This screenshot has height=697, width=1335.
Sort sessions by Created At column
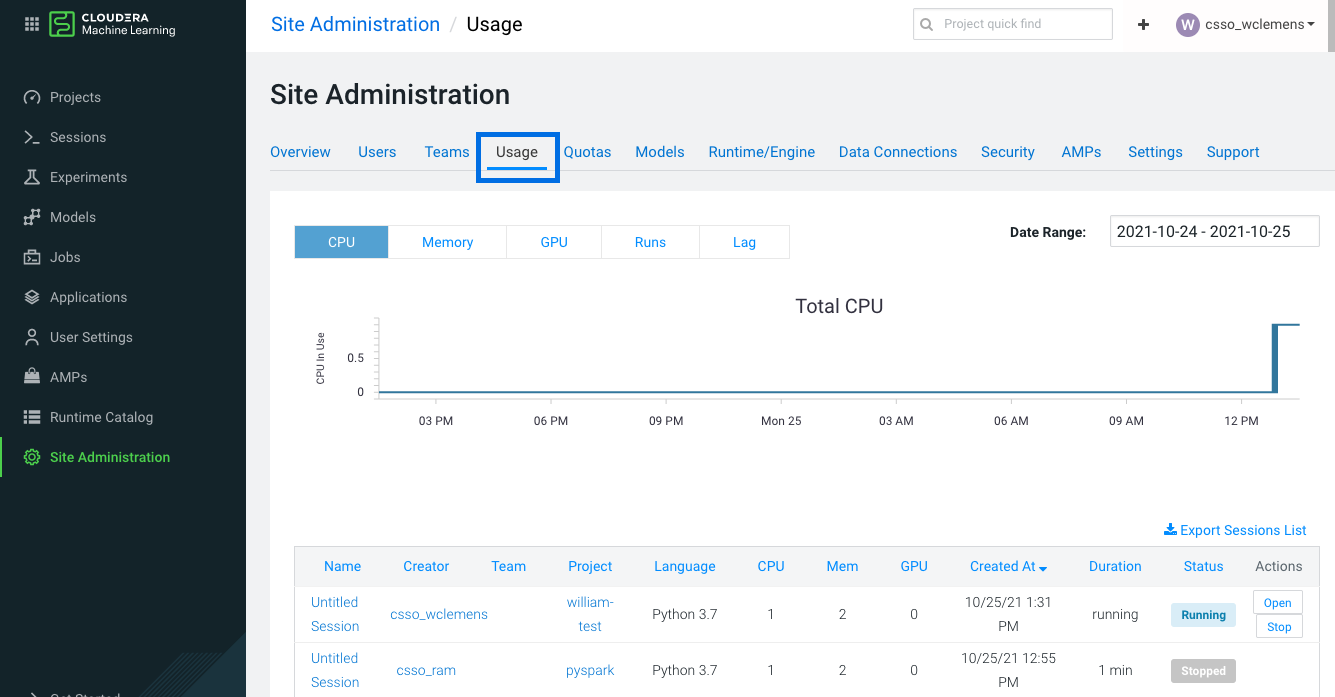pos(1008,566)
